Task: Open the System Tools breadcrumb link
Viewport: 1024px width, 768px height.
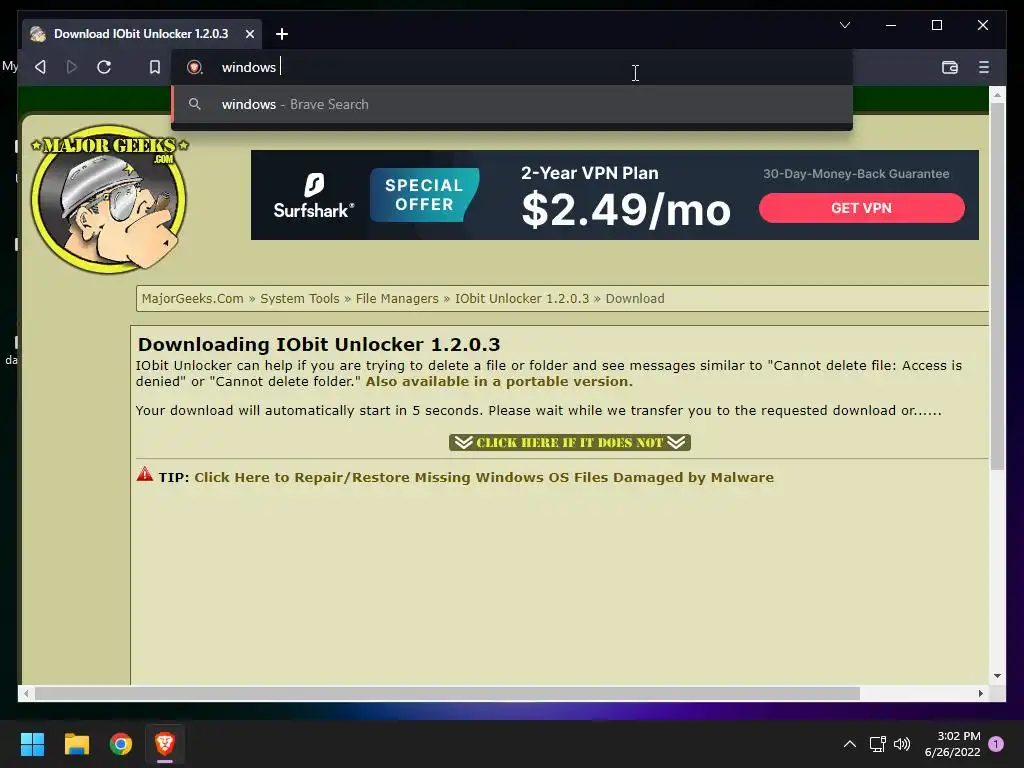Action: [300, 298]
